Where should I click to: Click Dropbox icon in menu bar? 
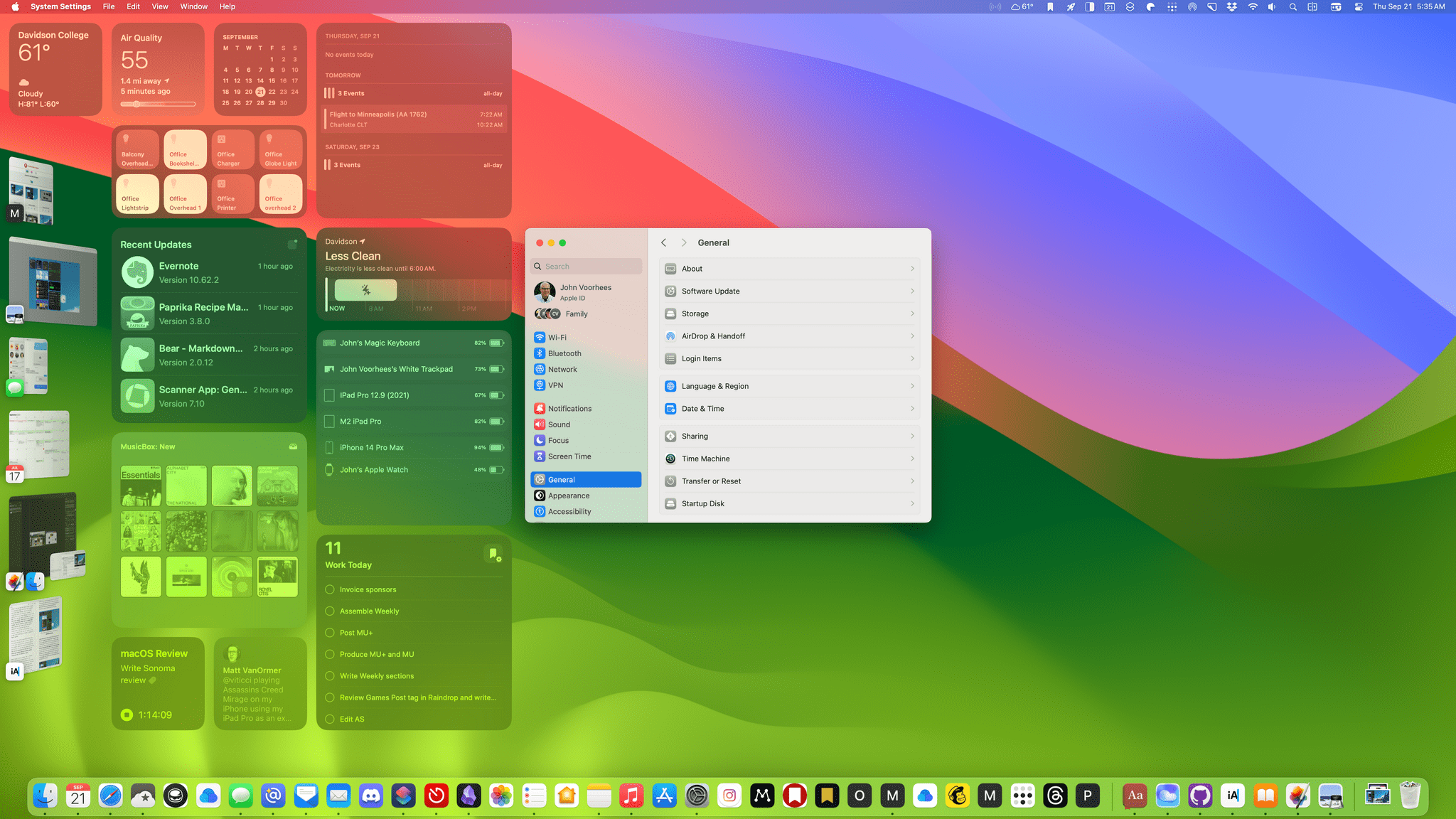(1232, 6)
